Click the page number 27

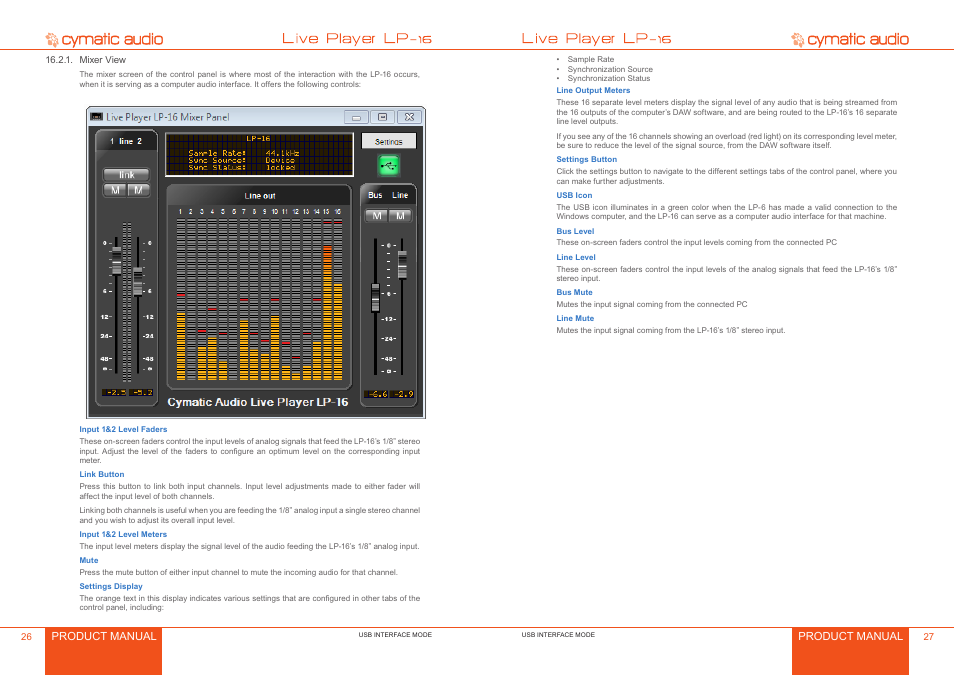tap(928, 637)
